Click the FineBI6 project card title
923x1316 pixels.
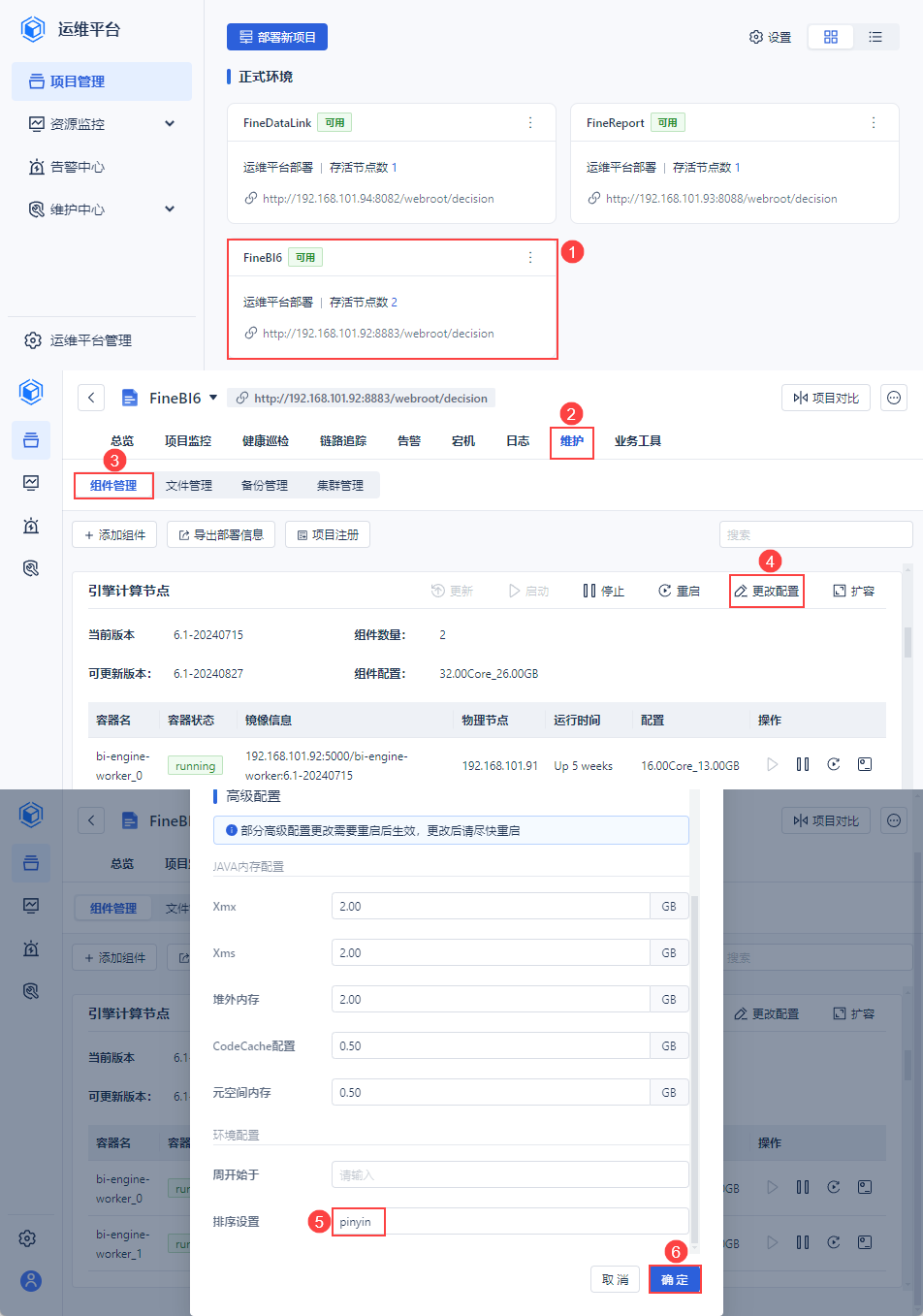[x=263, y=257]
